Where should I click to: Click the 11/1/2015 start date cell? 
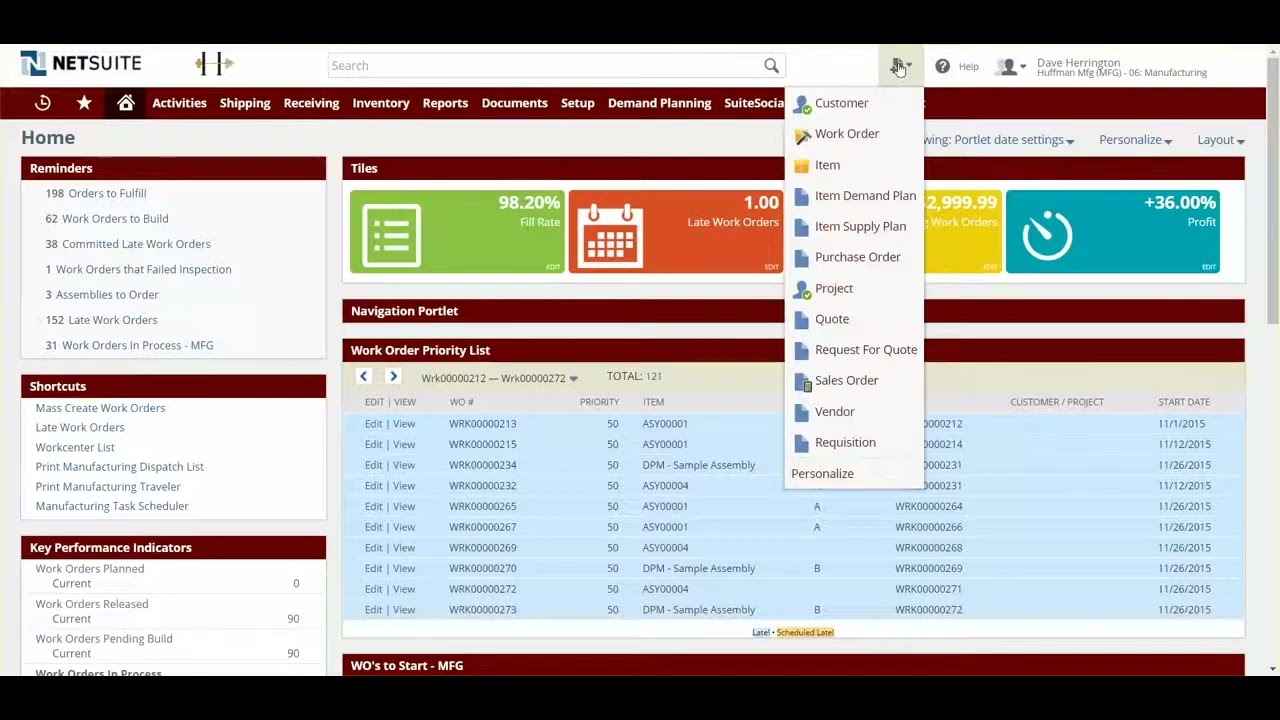click(1184, 424)
